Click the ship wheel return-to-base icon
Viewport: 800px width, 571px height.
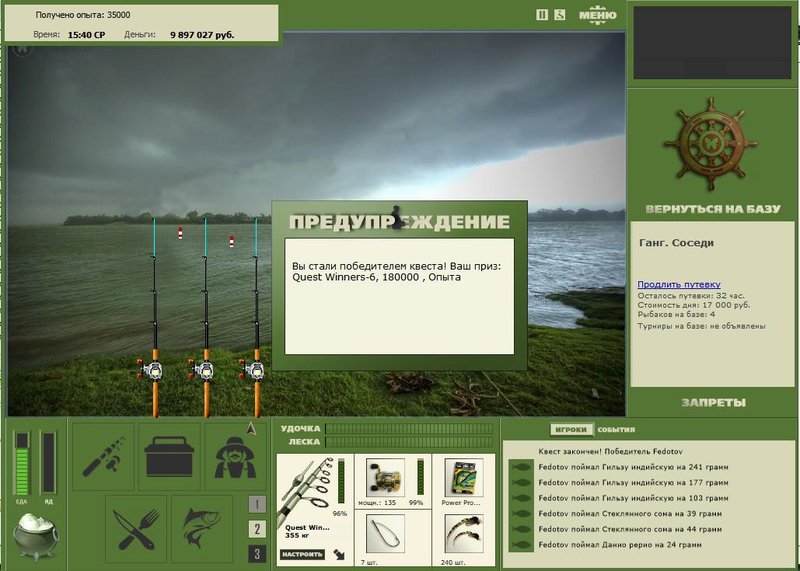pyautogui.click(x=711, y=144)
